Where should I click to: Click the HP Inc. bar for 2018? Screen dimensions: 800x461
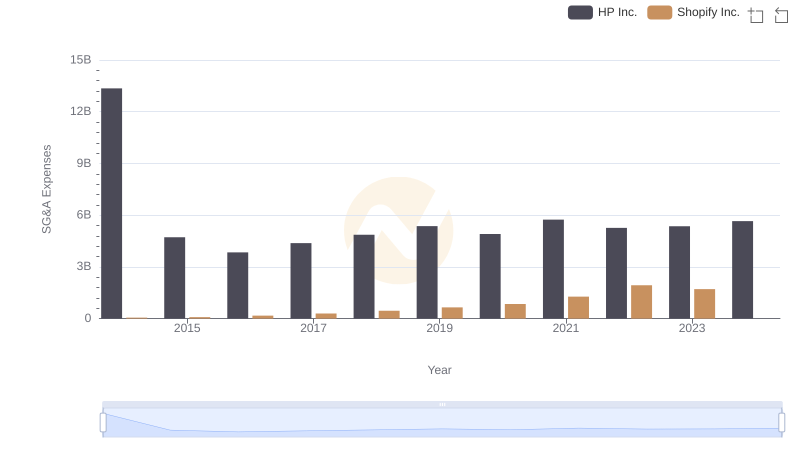coord(364,277)
